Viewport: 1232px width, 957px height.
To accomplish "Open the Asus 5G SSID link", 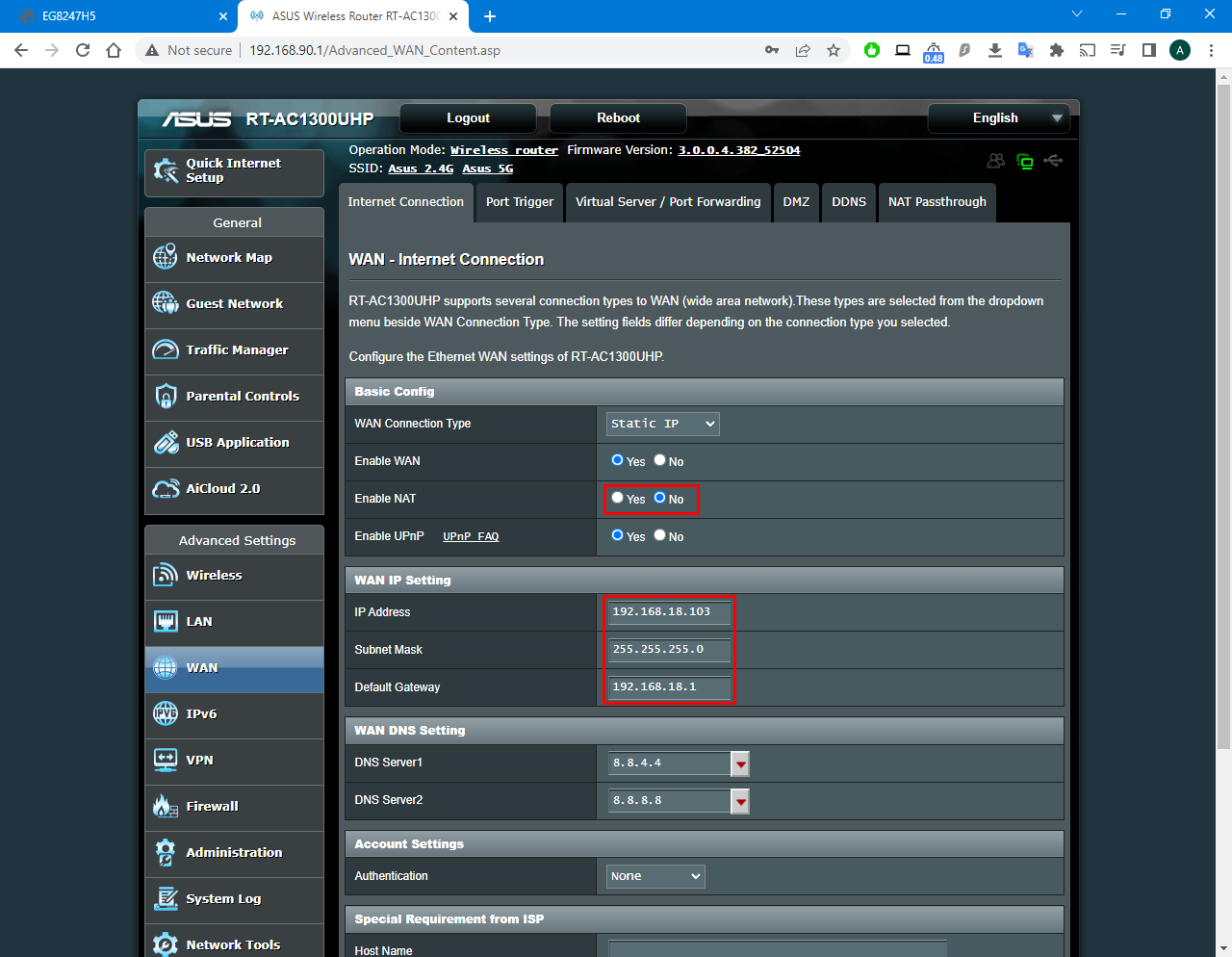I will (488, 168).
